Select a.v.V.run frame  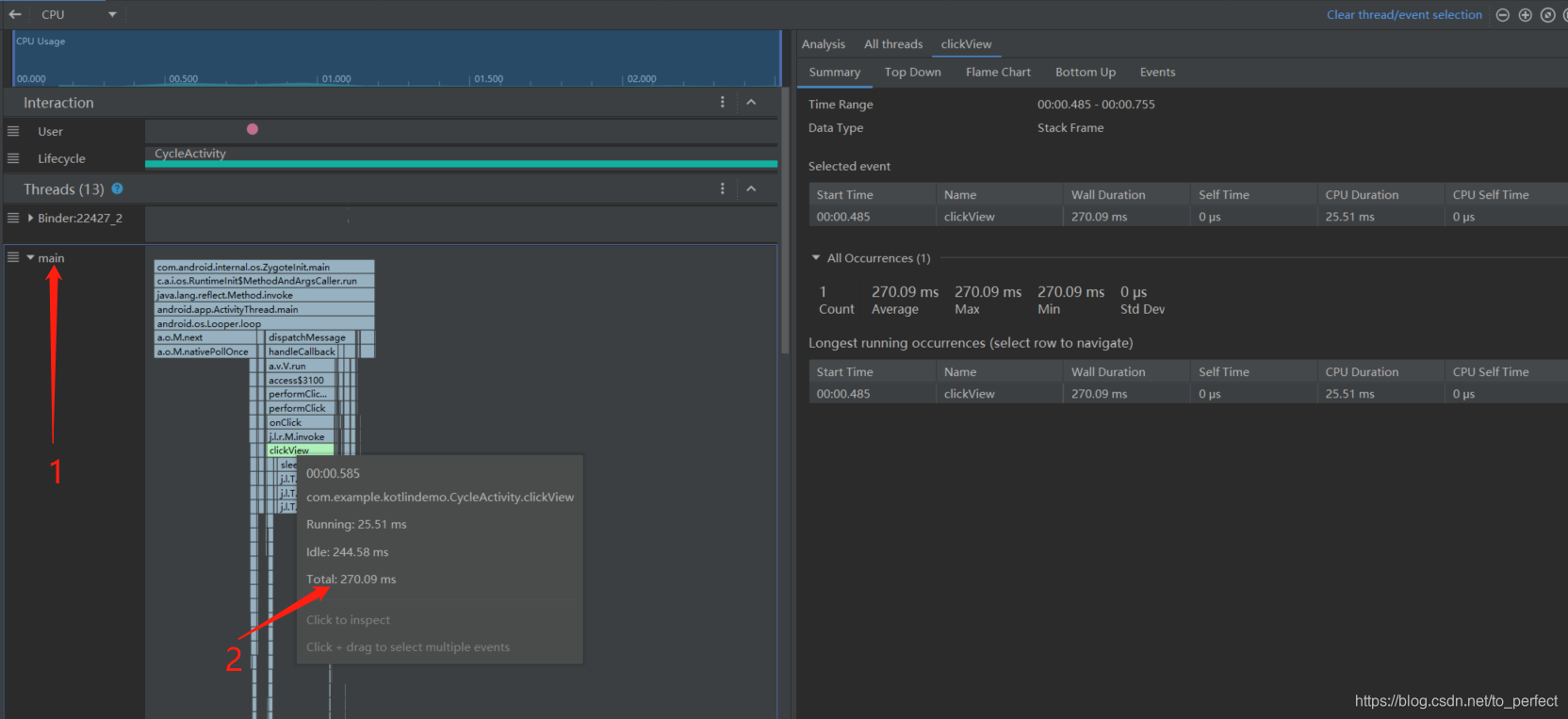tap(301, 366)
